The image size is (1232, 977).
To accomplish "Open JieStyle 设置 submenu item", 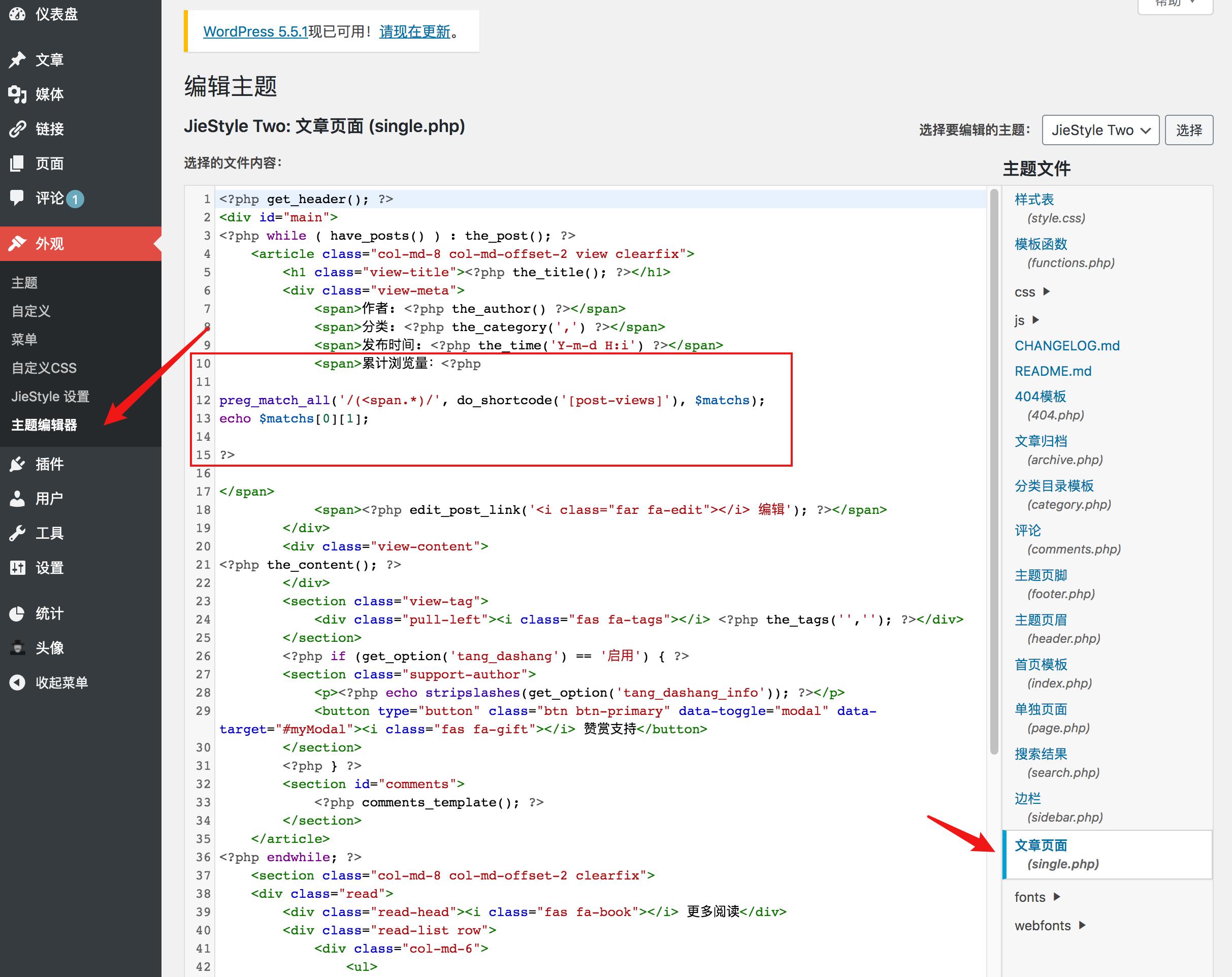I will pyautogui.click(x=50, y=397).
